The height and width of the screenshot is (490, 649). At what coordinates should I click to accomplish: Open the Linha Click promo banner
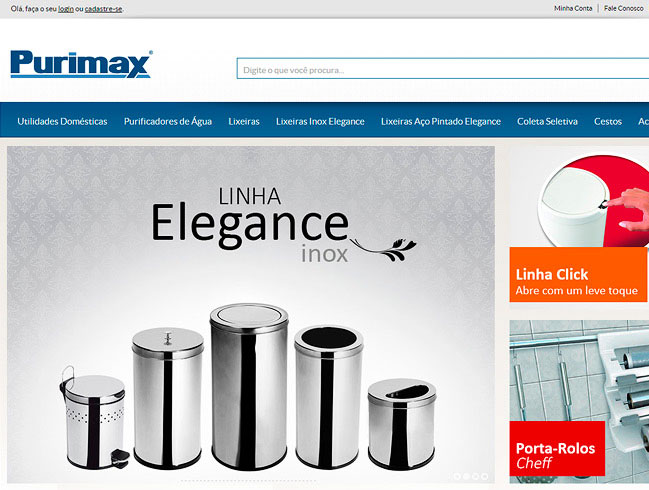579,224
